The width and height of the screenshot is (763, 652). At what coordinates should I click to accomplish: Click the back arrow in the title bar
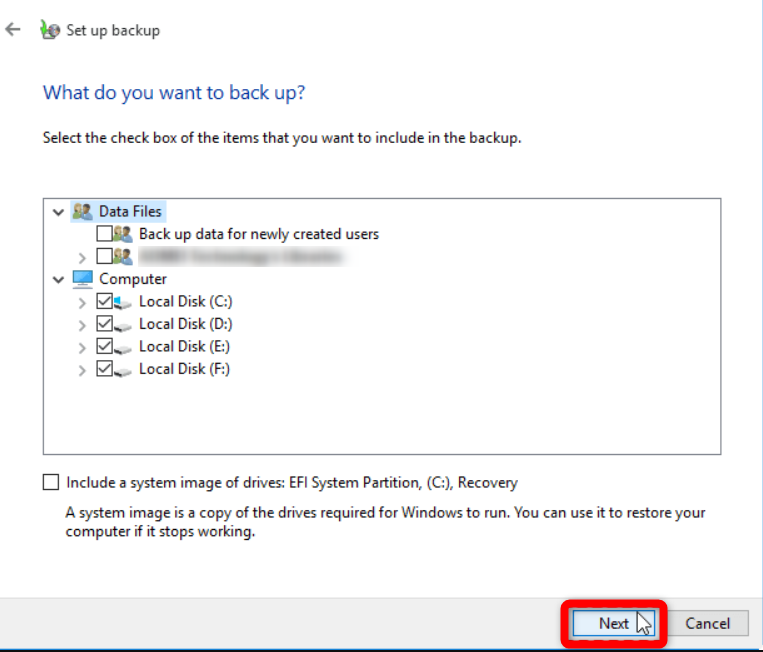(13, 30)
